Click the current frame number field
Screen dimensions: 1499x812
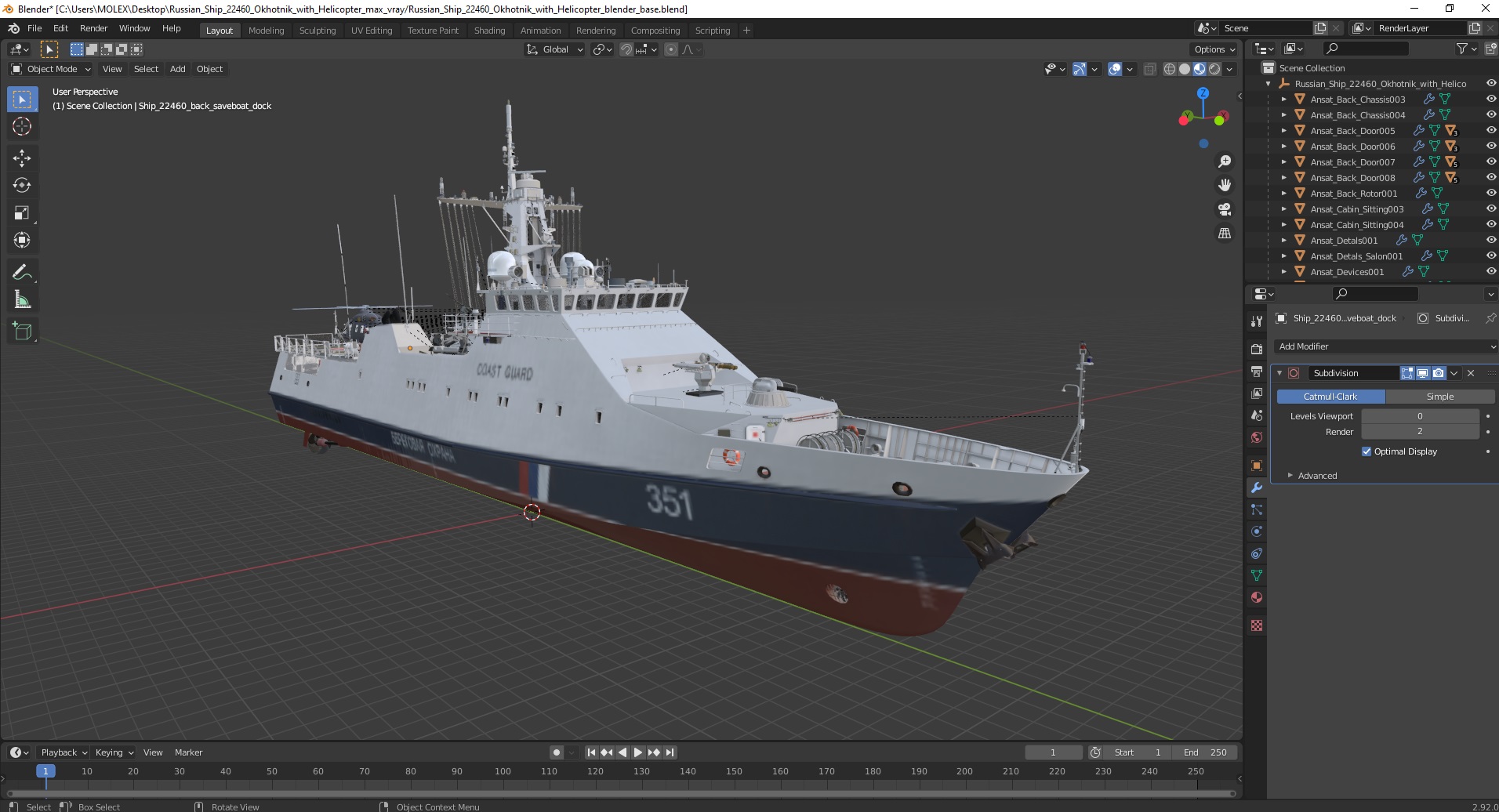point(1053,752)
